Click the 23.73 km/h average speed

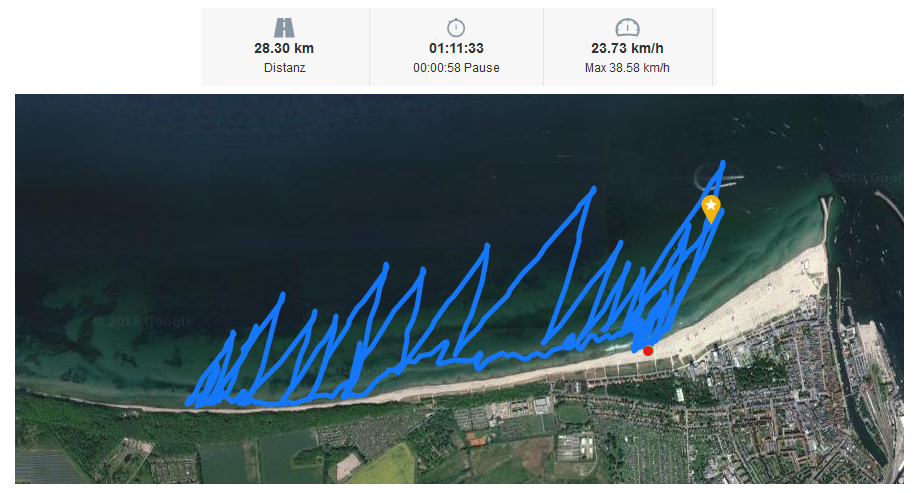click(x=627, y=49)
